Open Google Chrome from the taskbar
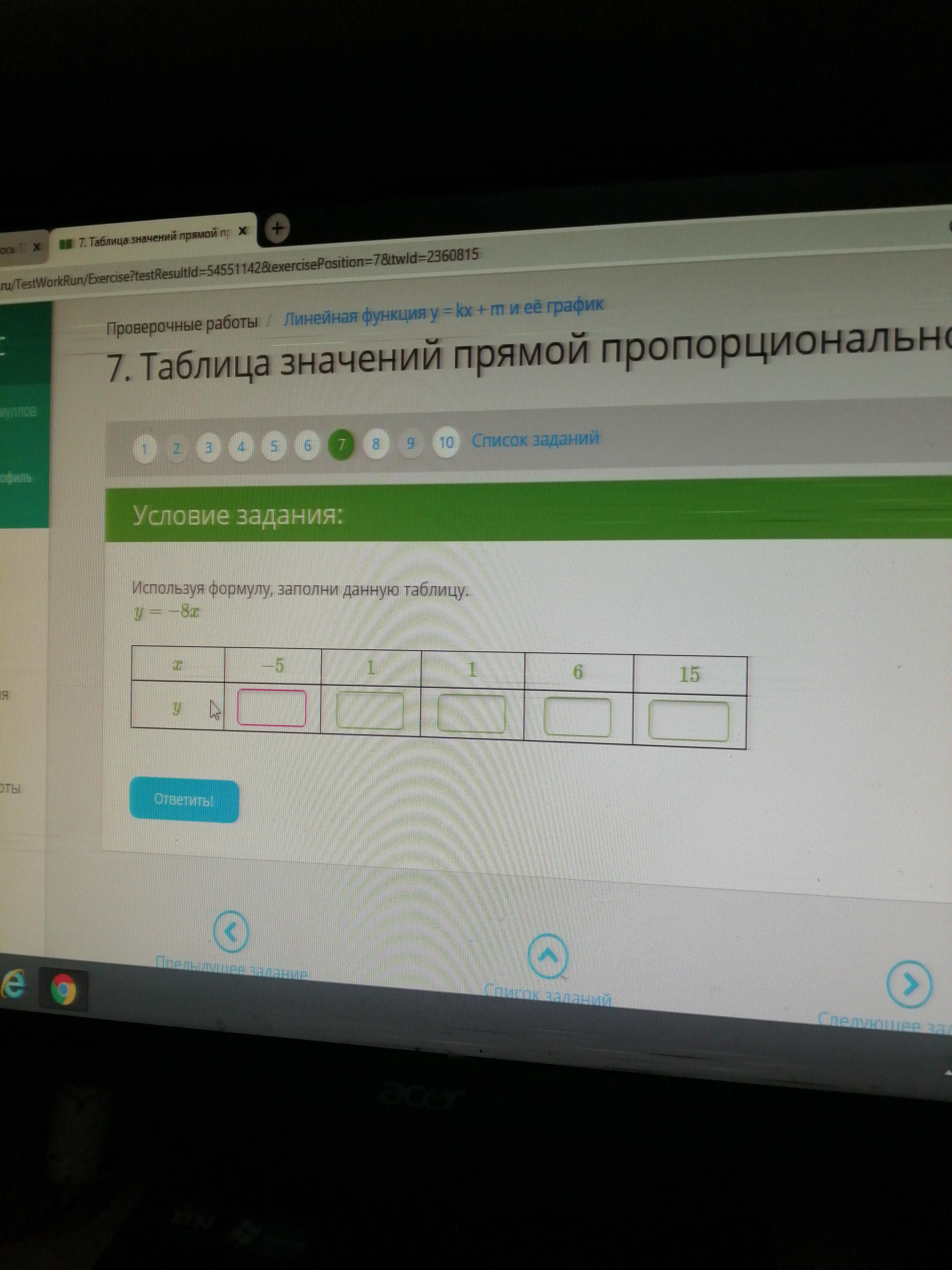 click(x=64, y=989)
